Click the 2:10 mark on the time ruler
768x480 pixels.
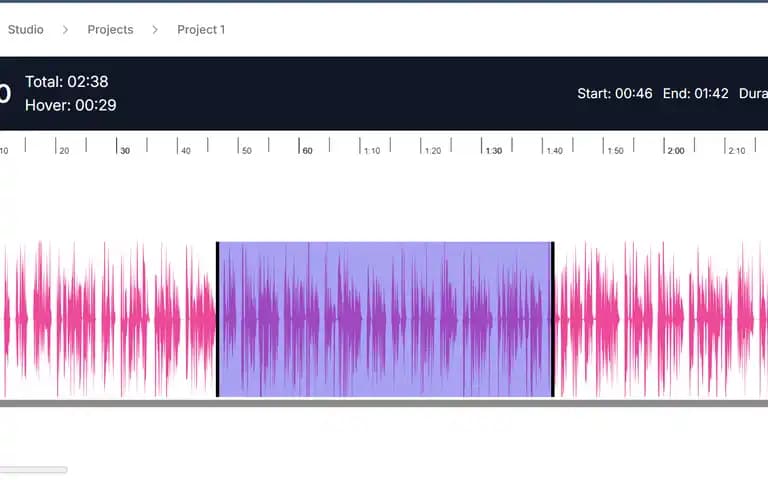coord(737,151)
